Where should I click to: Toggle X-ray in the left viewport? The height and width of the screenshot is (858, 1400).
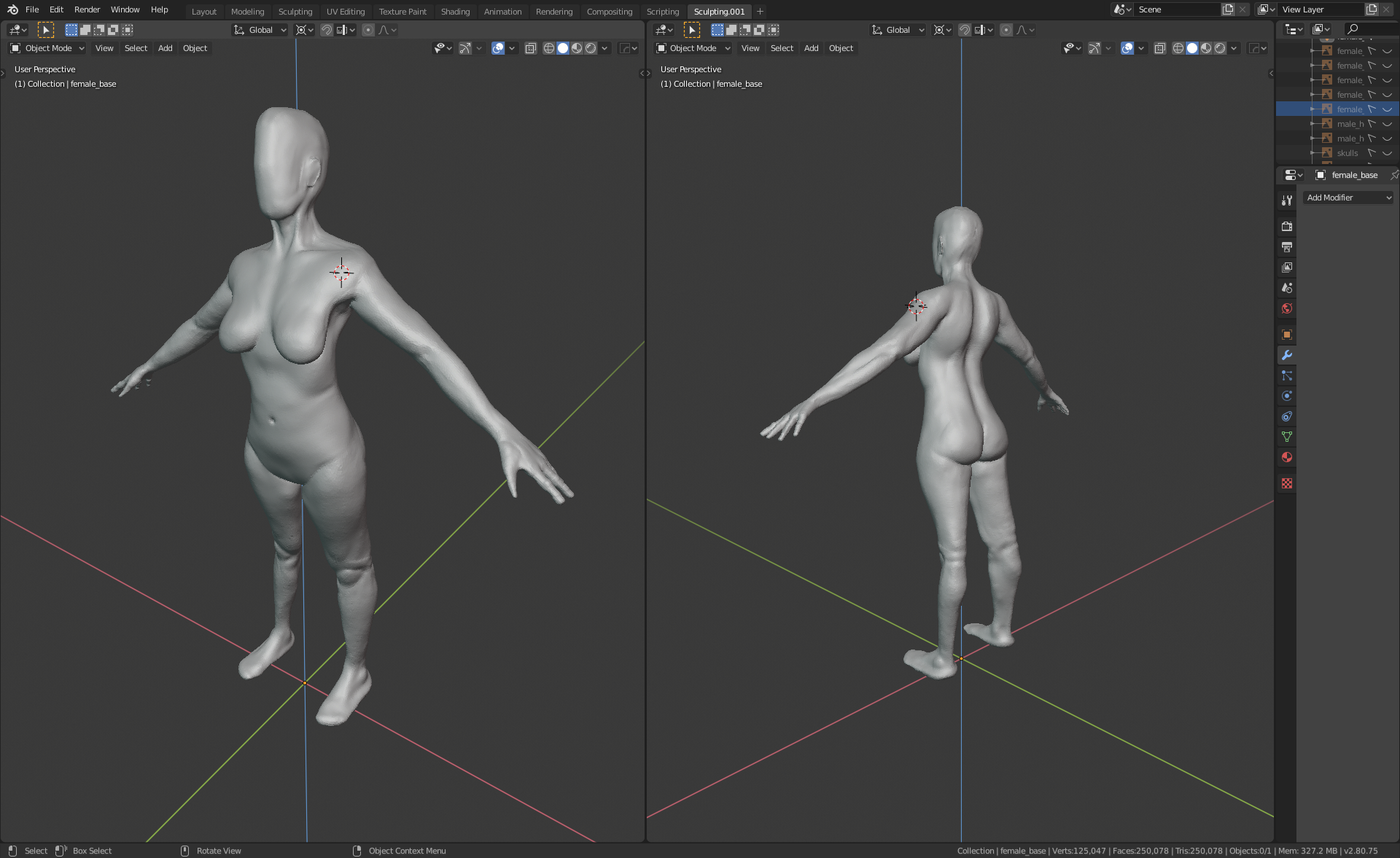click(531, 48)
